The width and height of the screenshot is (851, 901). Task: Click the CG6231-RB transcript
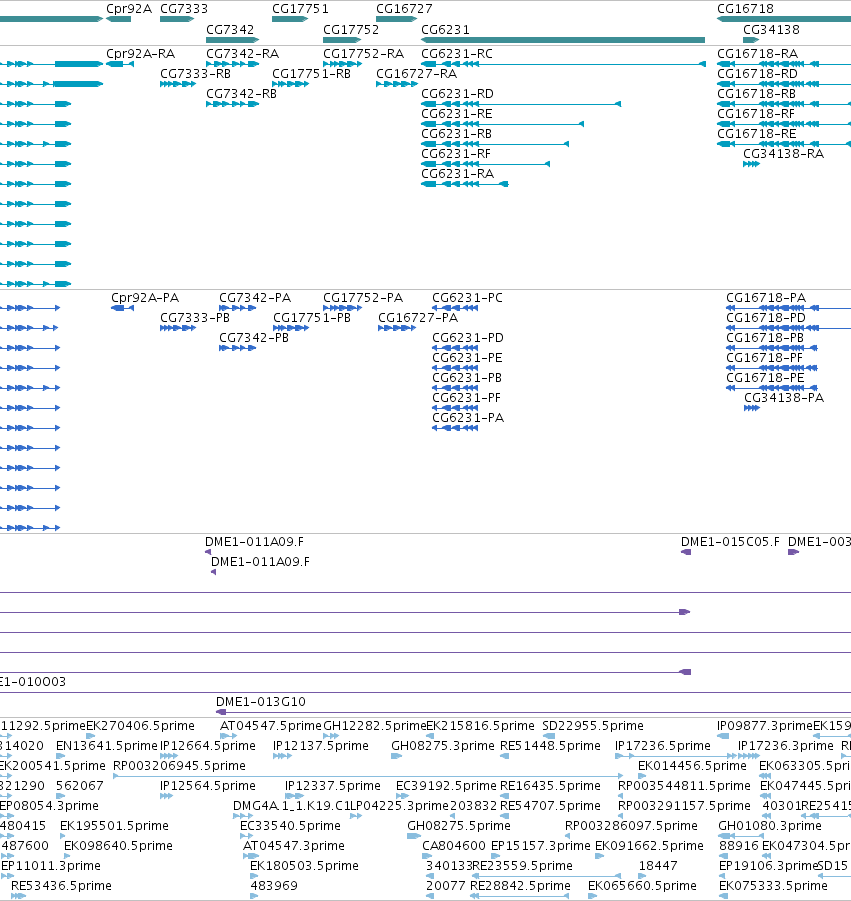pyautogui.click(x=456, y=134)
